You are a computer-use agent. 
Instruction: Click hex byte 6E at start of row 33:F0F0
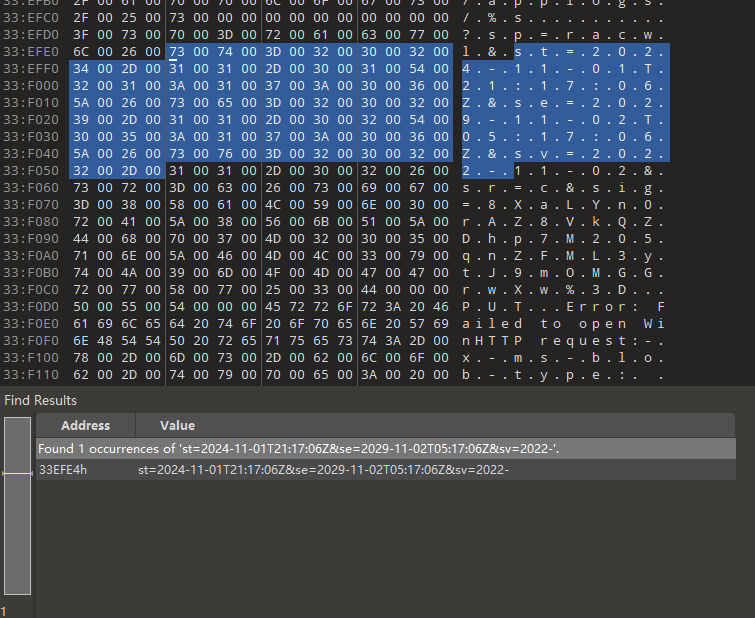point(81,341)
